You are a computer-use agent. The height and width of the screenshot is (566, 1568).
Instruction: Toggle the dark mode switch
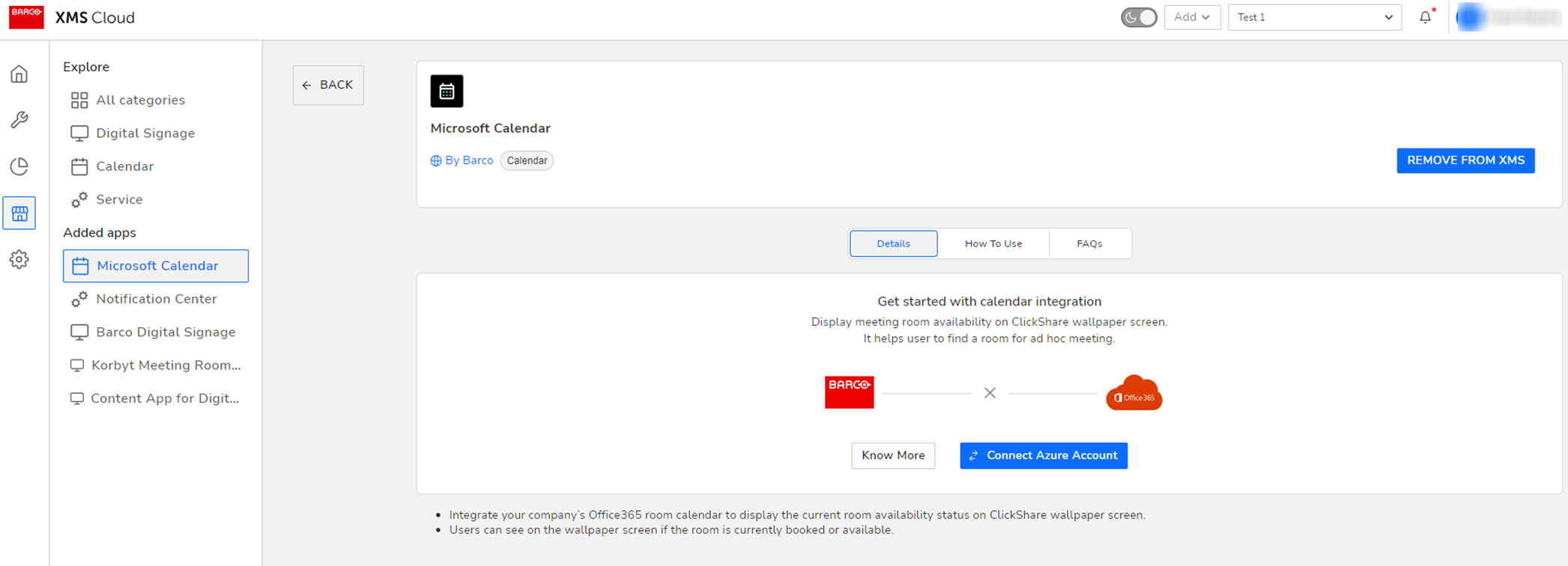tap(1139, 17)
